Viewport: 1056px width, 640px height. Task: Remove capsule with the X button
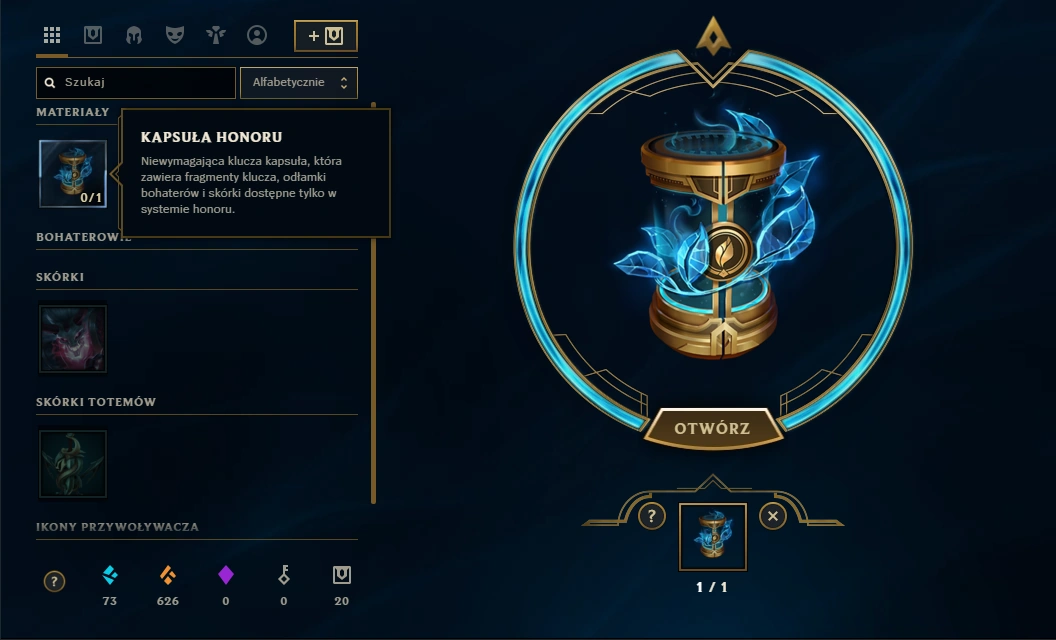[773, 517]
